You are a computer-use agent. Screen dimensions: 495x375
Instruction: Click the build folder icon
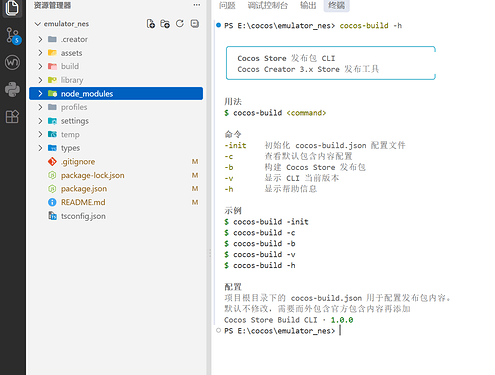[52, 66]
